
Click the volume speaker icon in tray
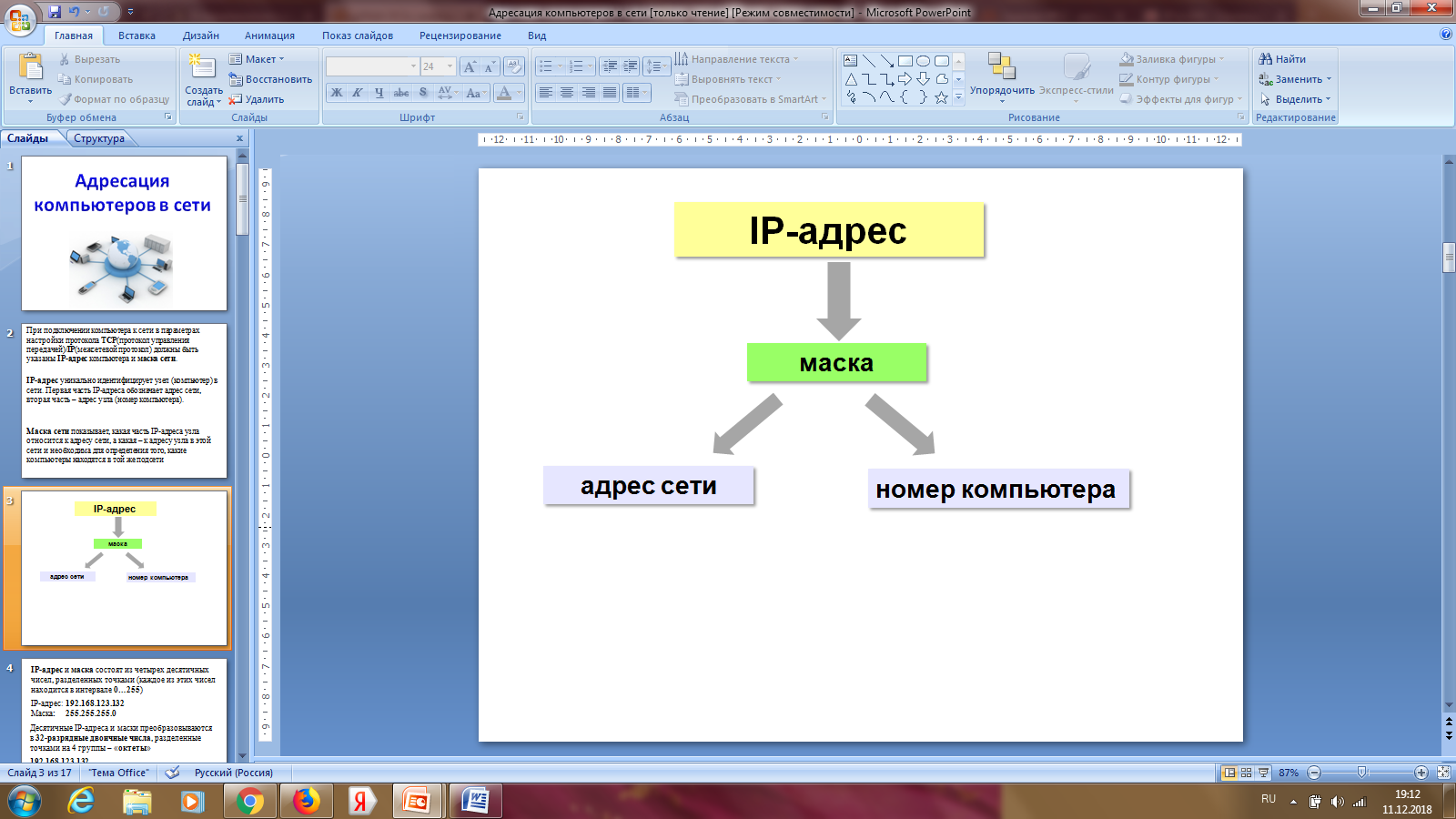[1337, 802]
